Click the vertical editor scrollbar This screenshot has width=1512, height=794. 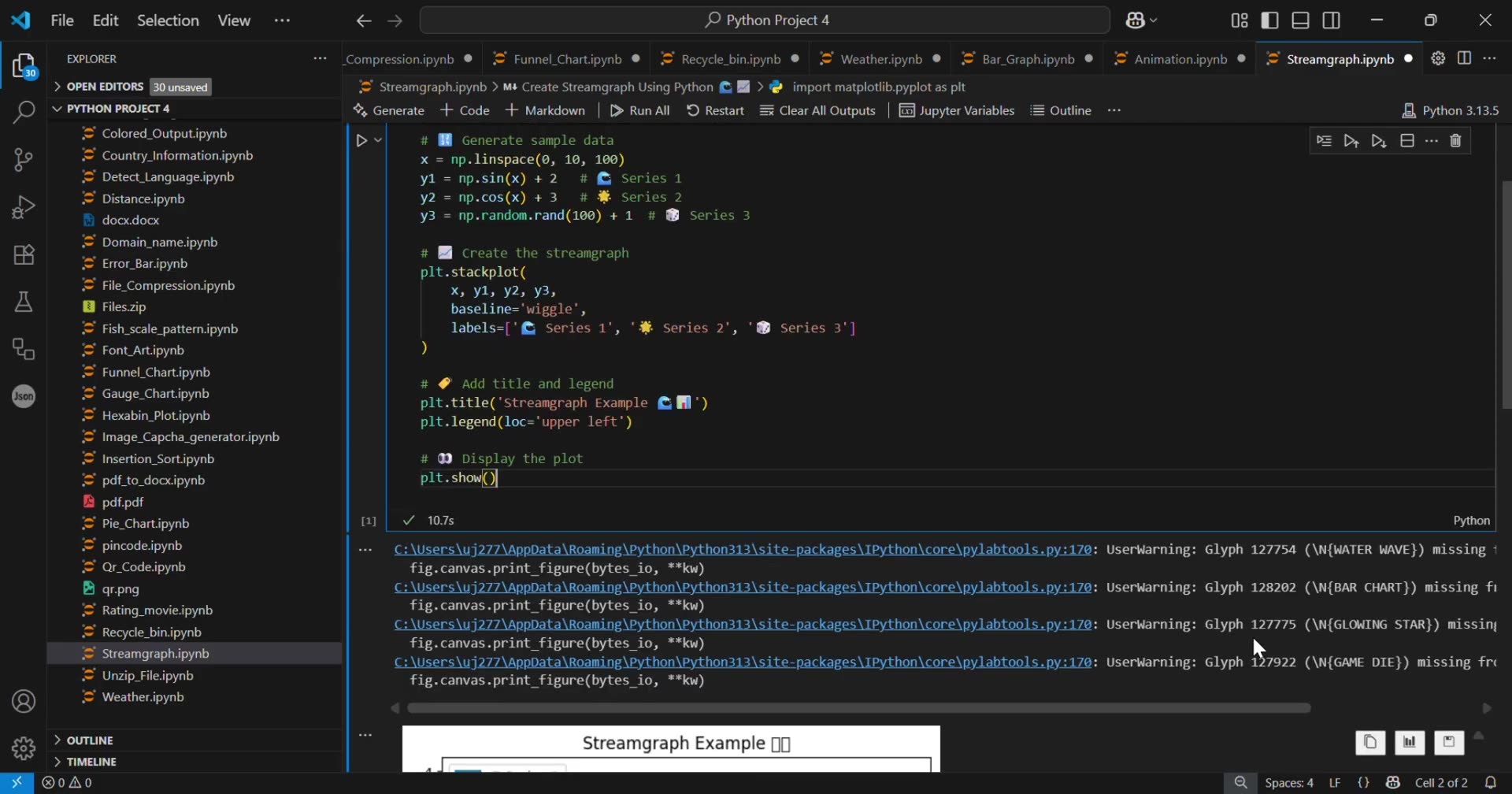(x=1506, y=295)
